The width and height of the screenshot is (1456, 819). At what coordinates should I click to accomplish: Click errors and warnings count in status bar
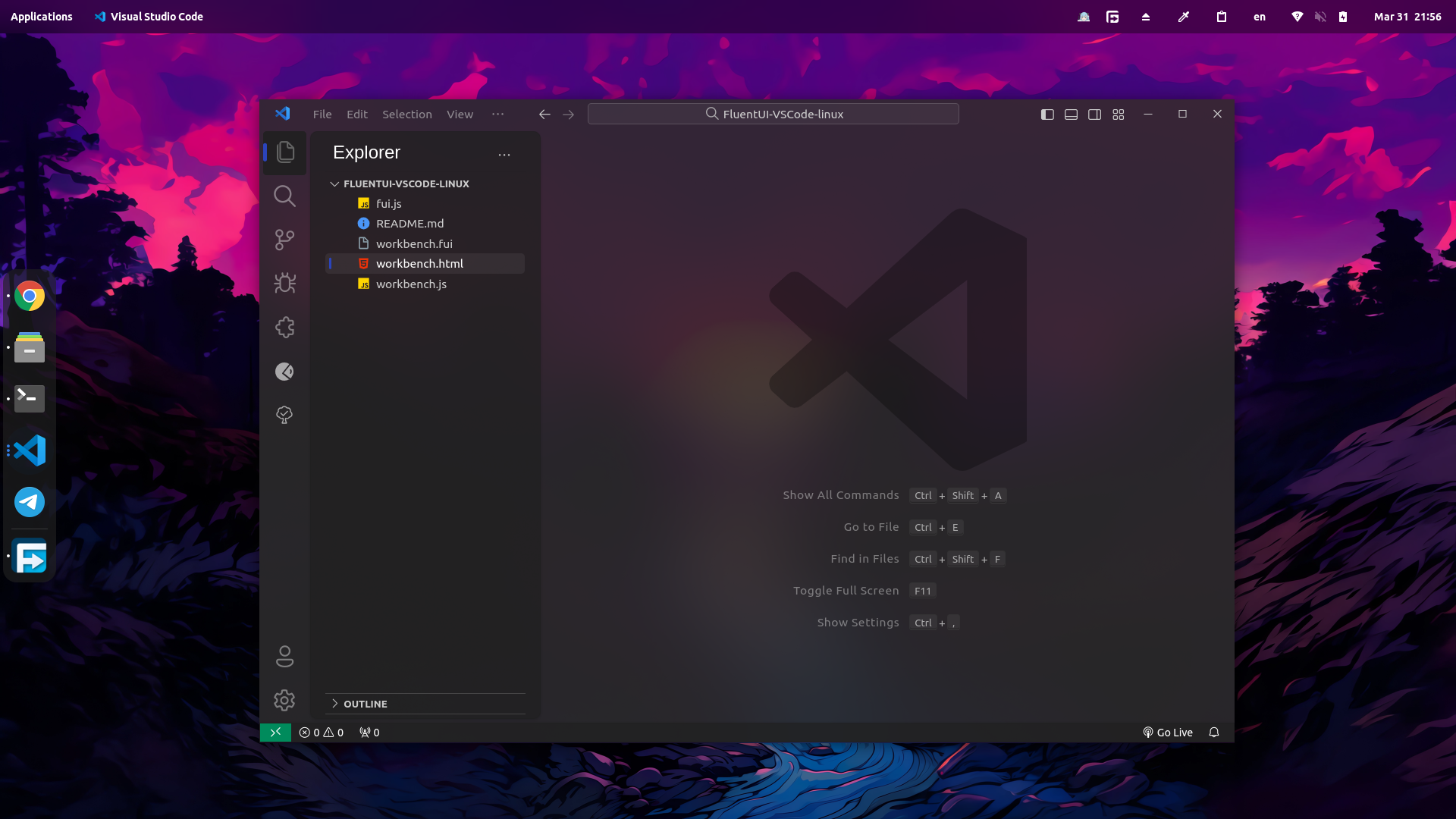click(x=322, y=733)
